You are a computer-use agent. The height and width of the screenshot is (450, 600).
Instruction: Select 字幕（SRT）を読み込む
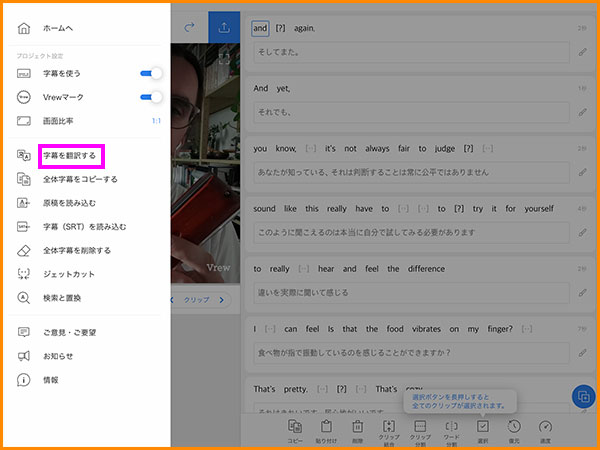(x=85, y=227)
